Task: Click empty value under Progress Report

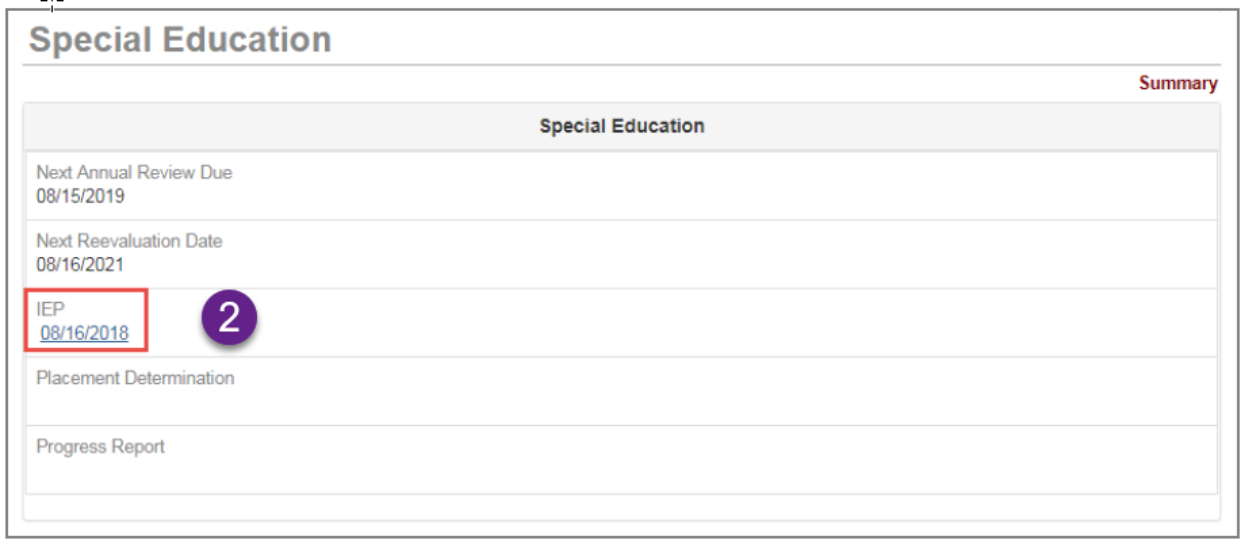Action: pyautogui.click(x=100, y=472)
